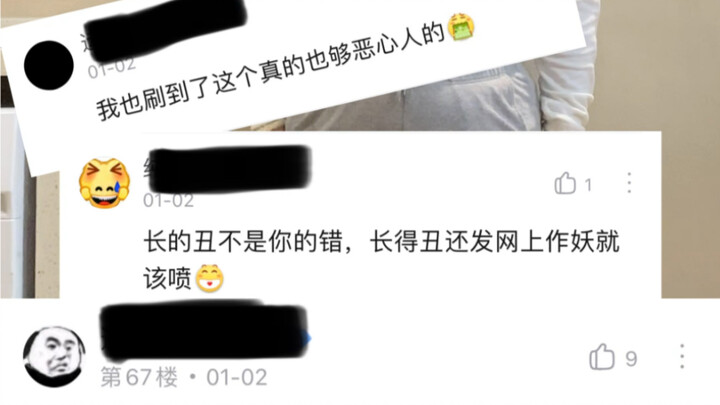
Task: Open the three-dot menu of the 第67楼 comment
Action: [682, 356]
